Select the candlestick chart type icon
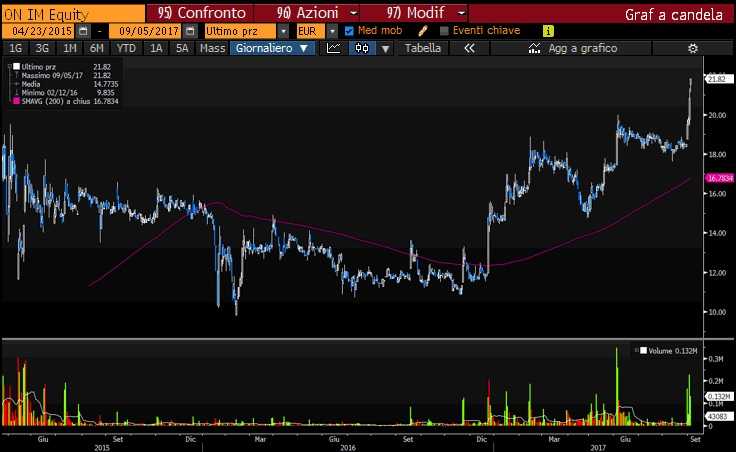Image resolution: width=736 pixels, height=452 pixels. [x=359, y=48]
